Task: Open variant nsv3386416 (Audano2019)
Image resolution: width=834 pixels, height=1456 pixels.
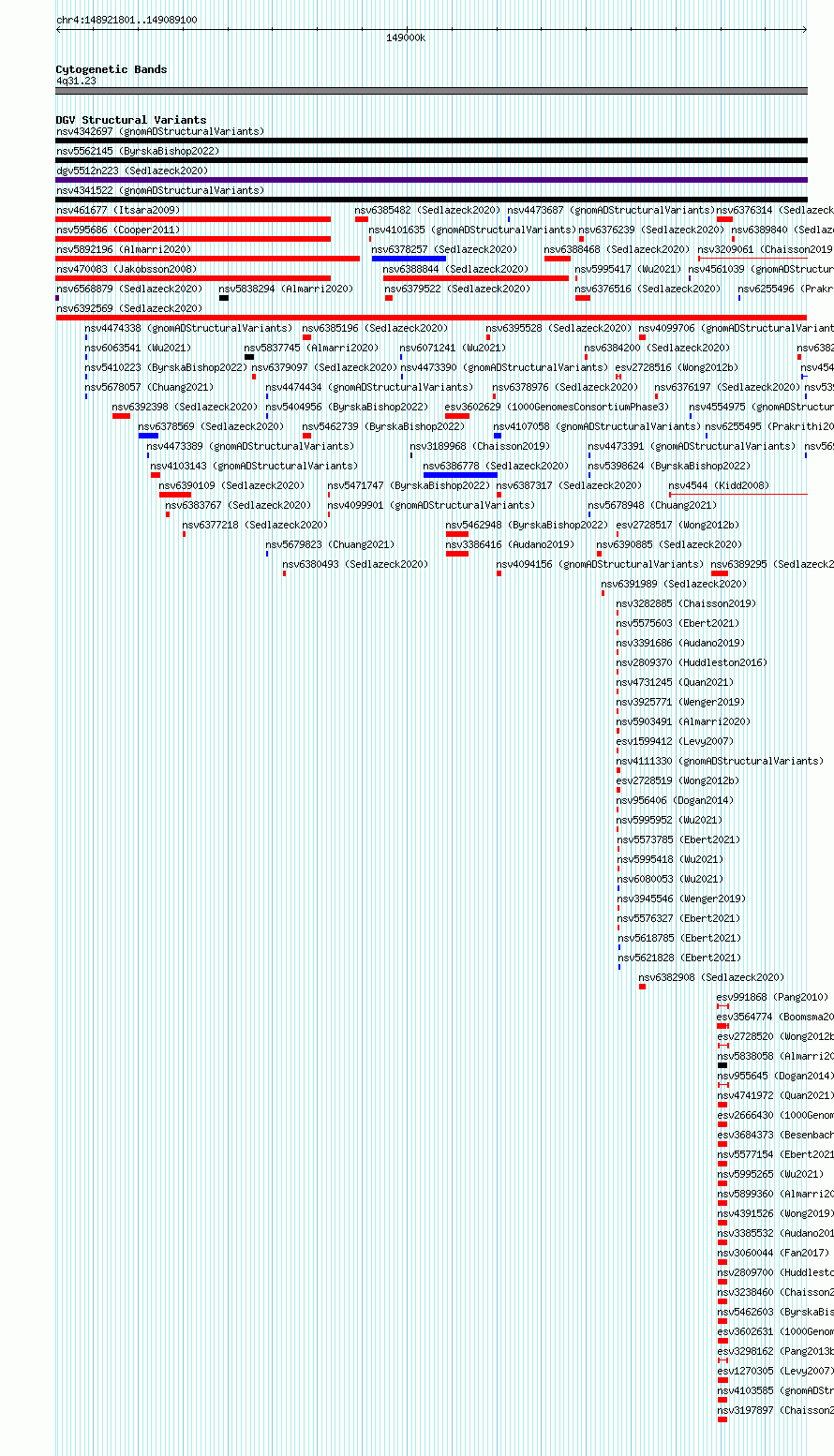Action: 510,544
